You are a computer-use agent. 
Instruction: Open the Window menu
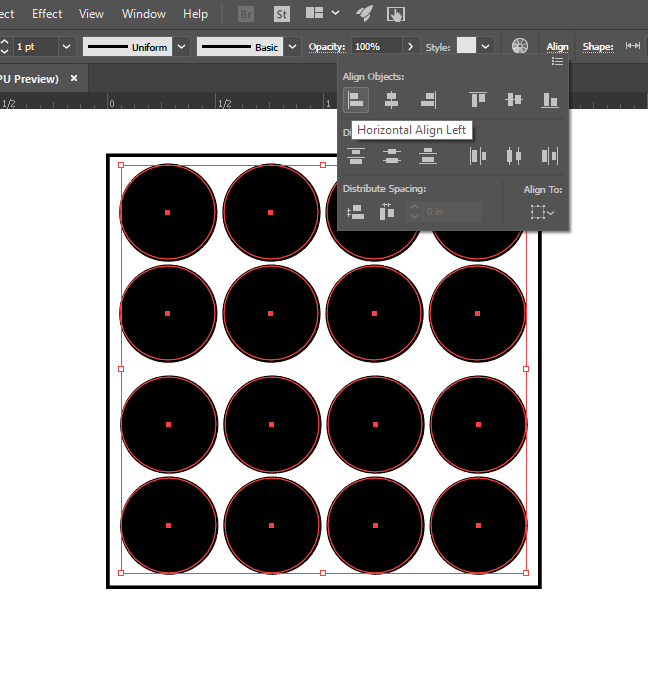[144, 14]
